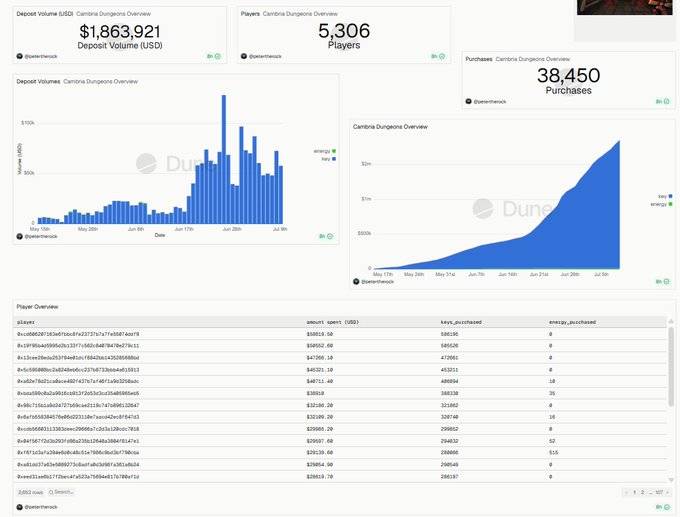Open the Players card title link

(x=250, y=14)
